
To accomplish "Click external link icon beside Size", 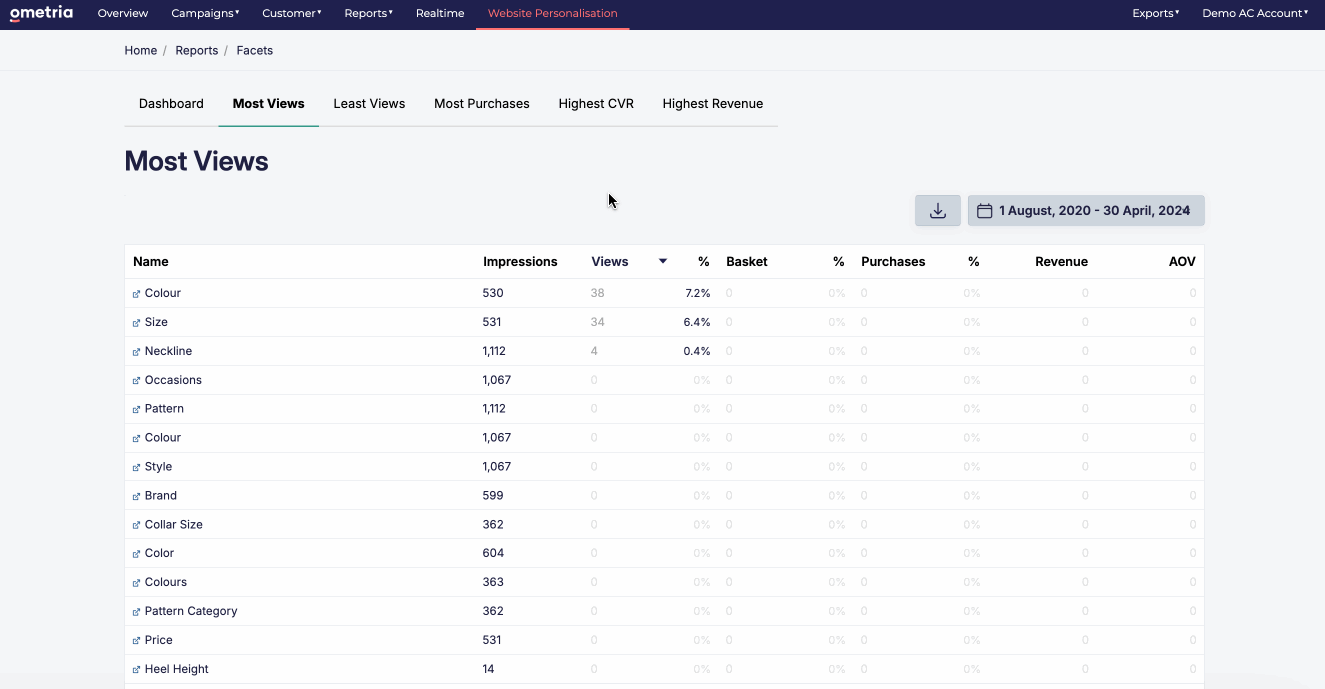I will click(x=137, y=323).
